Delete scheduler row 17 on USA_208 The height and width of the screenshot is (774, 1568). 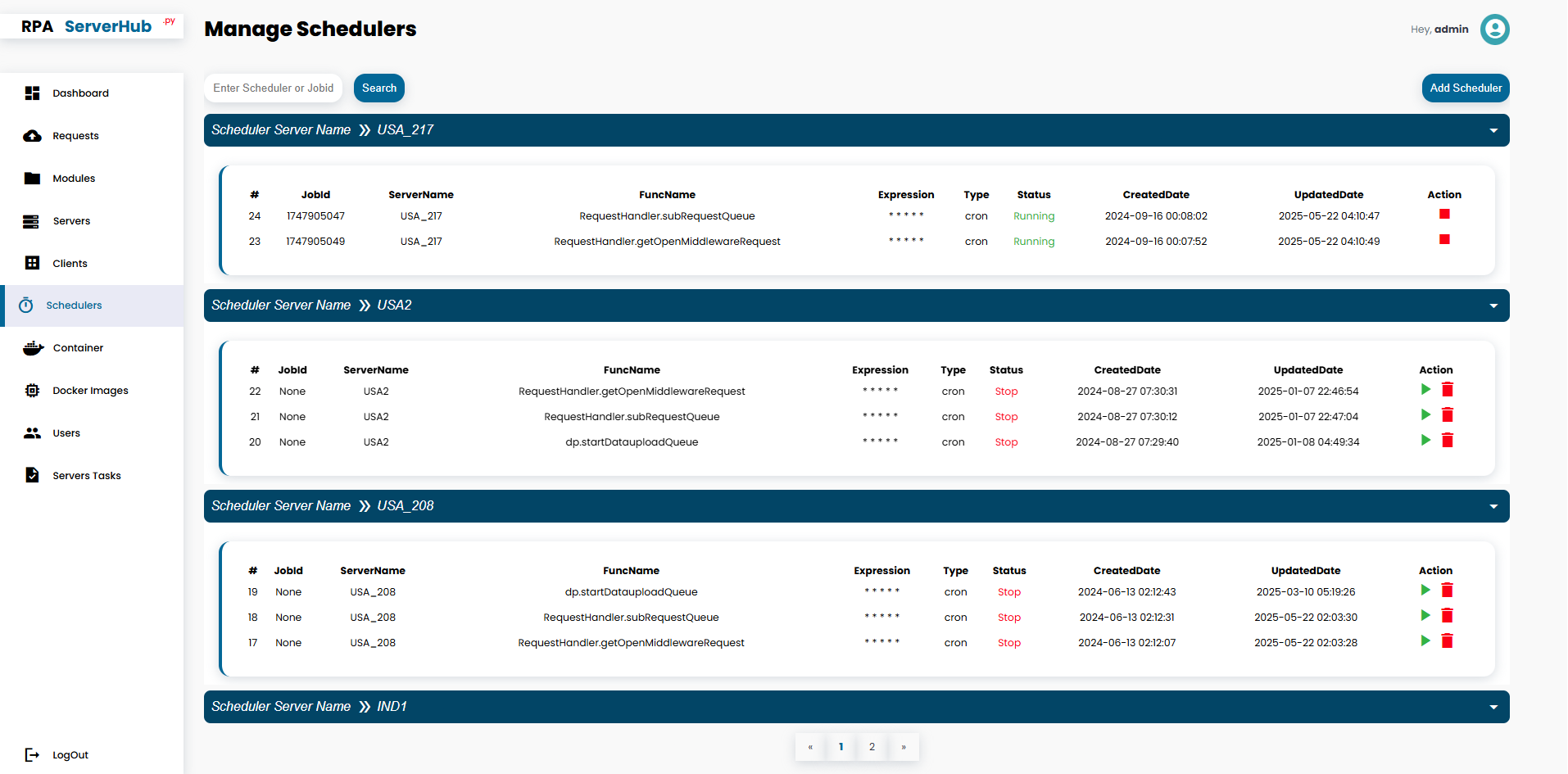[1448, 641]
